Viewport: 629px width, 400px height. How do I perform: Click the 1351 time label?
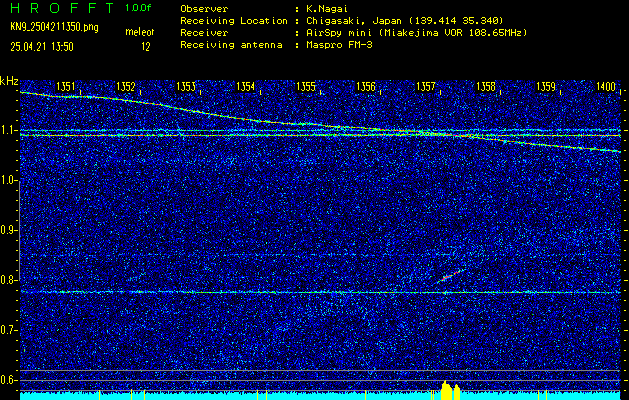pyautogui.click(x=65, y=87)
